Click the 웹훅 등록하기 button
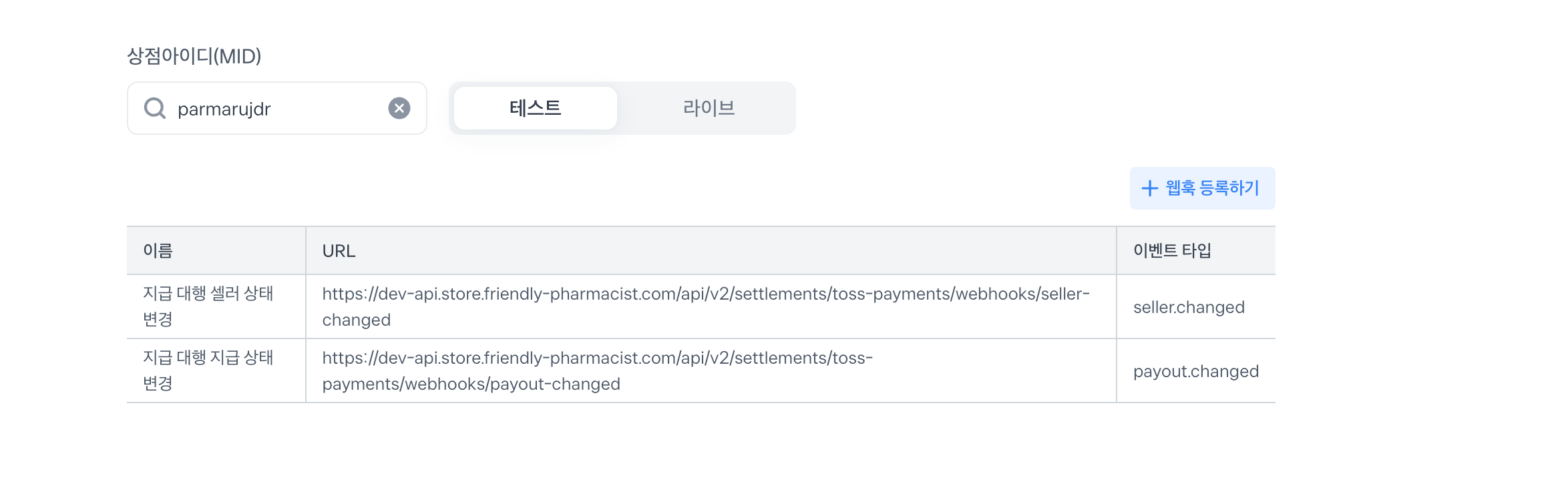The image size is (1568, 492). 1202,188
